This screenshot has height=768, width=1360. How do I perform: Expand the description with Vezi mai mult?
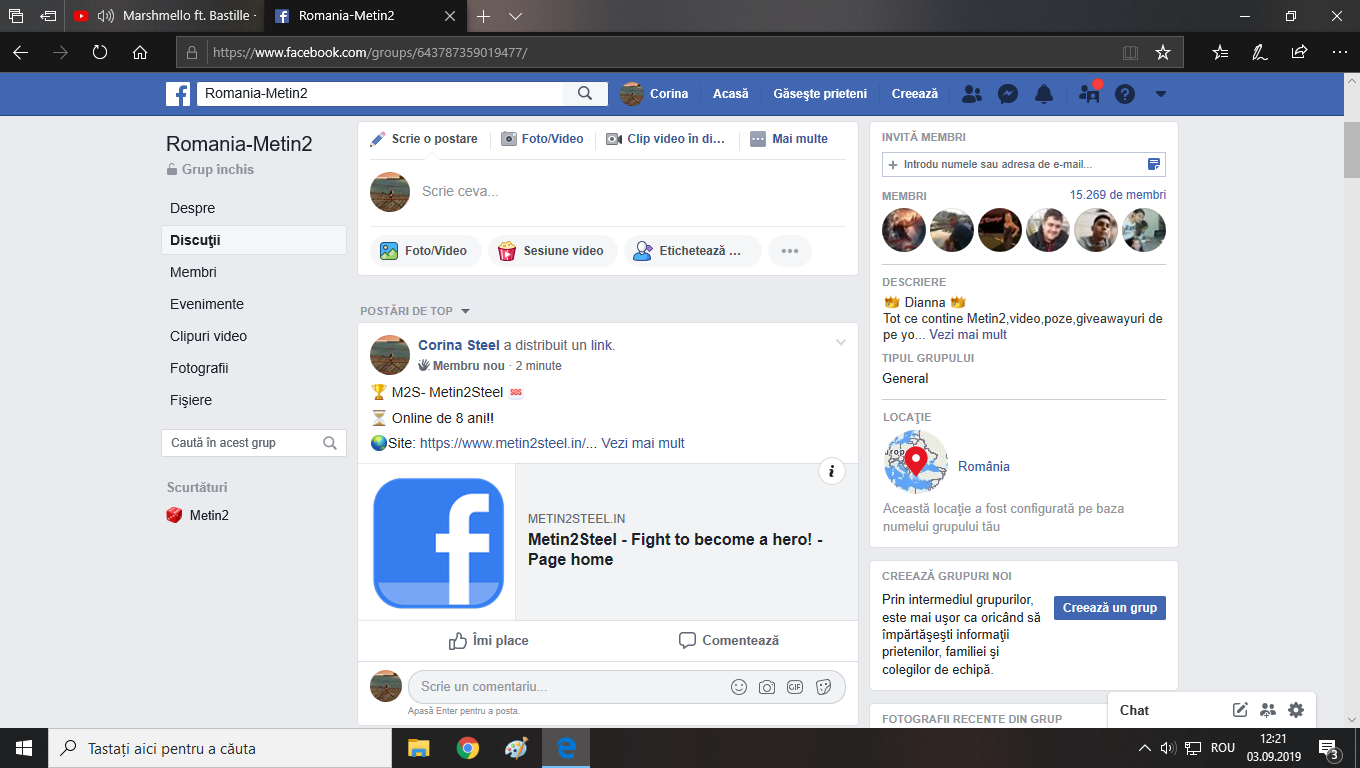point(968,335)
